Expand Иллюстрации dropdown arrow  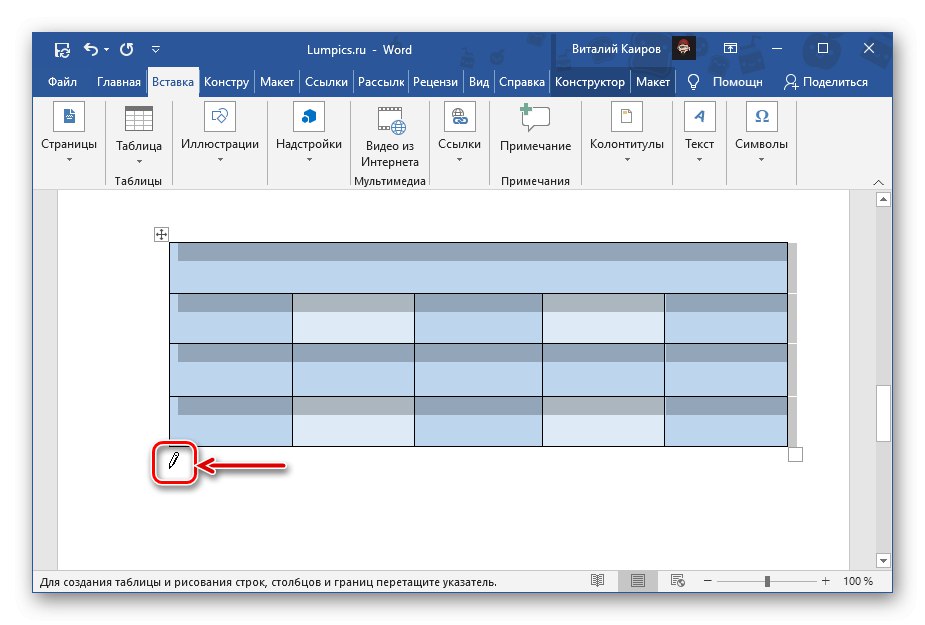coord(220,159)
